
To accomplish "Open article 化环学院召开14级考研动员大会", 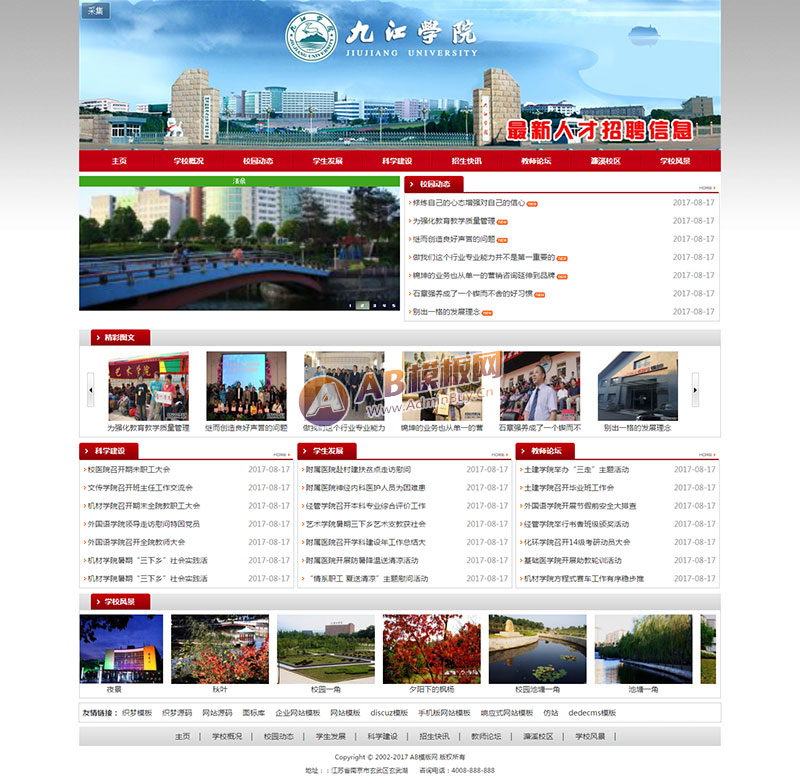I will (x=577, y=542).
